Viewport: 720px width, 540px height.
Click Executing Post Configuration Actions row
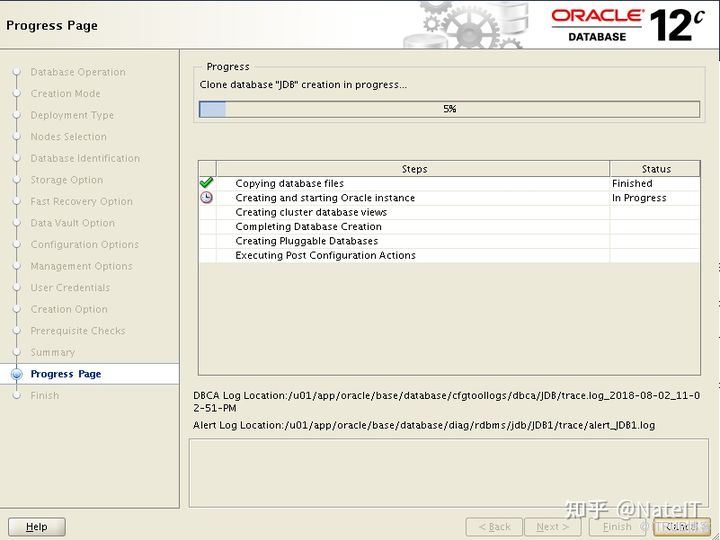coord(450,255)
